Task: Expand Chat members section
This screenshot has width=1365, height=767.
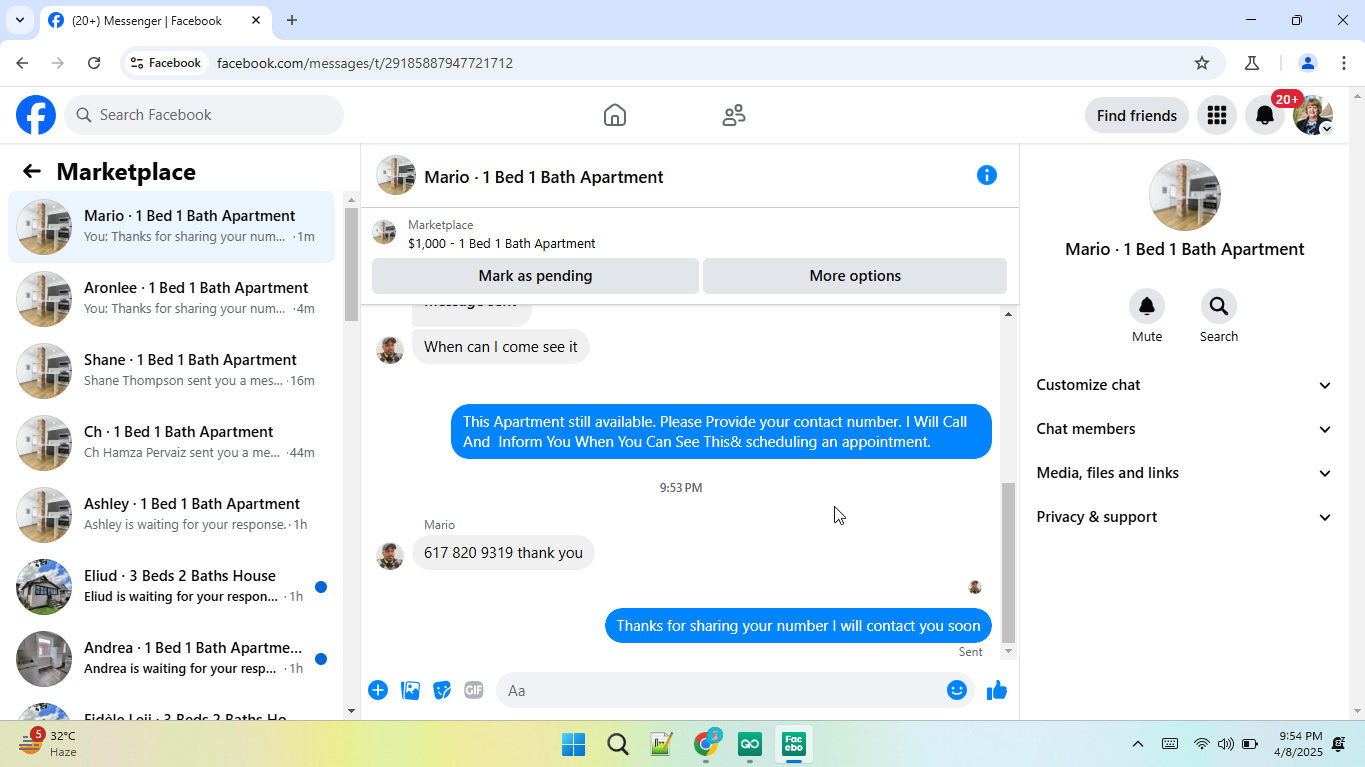Action: click(x=1184, y=429)
